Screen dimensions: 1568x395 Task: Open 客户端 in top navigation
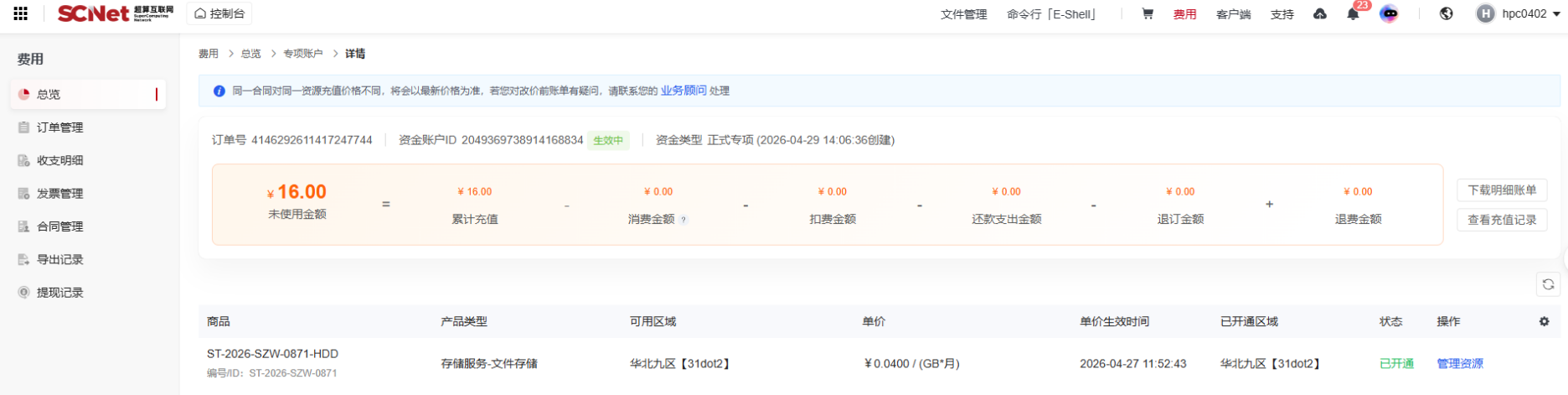1233,14
